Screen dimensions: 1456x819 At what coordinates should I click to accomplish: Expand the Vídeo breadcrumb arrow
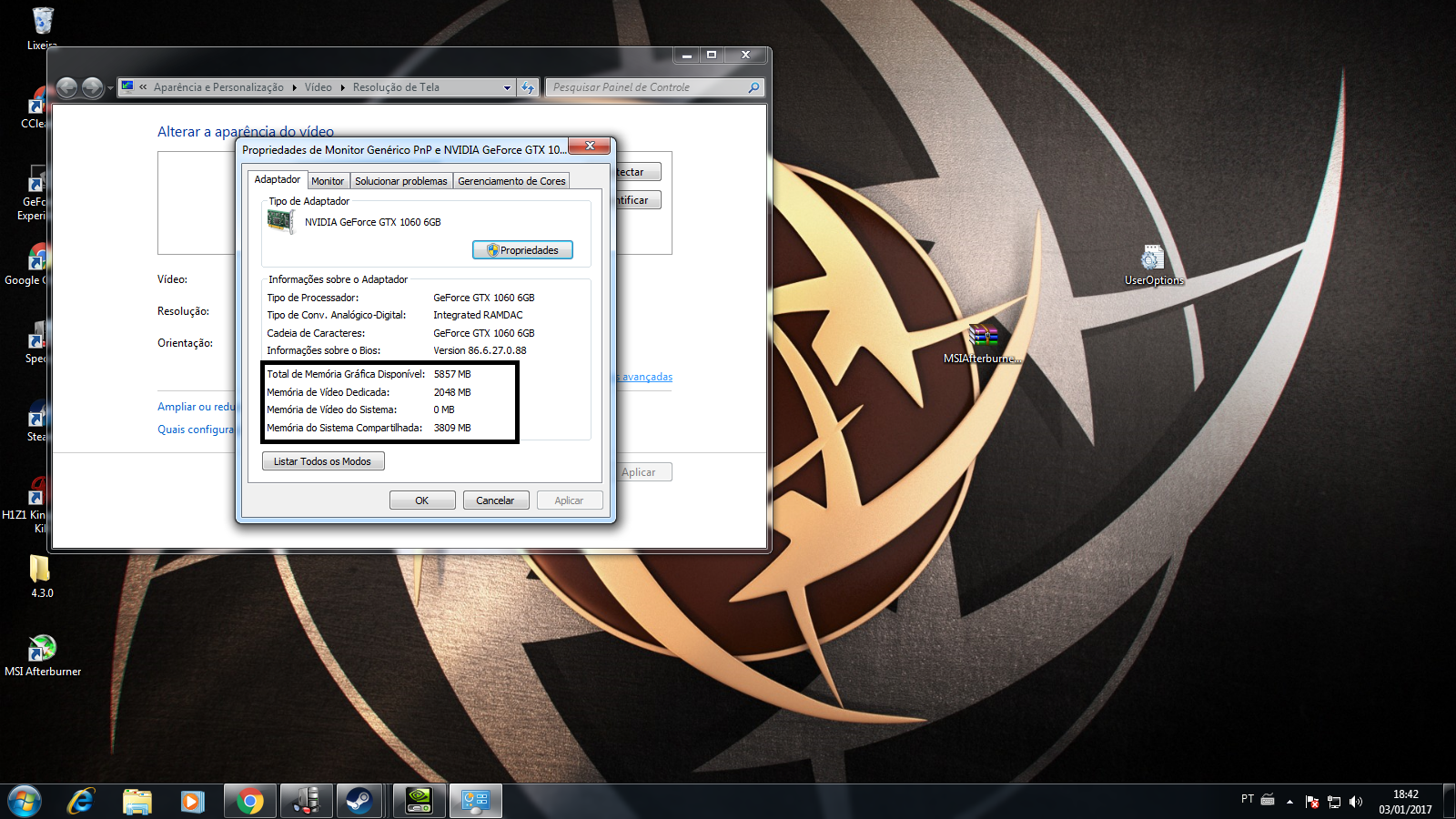343,87
